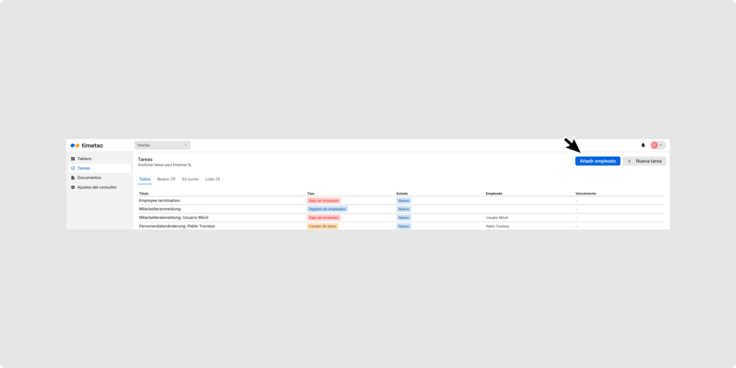Click the Tipo column header
Image resolution: width=736 pixels, height=368 pixels.
[311, 193]
